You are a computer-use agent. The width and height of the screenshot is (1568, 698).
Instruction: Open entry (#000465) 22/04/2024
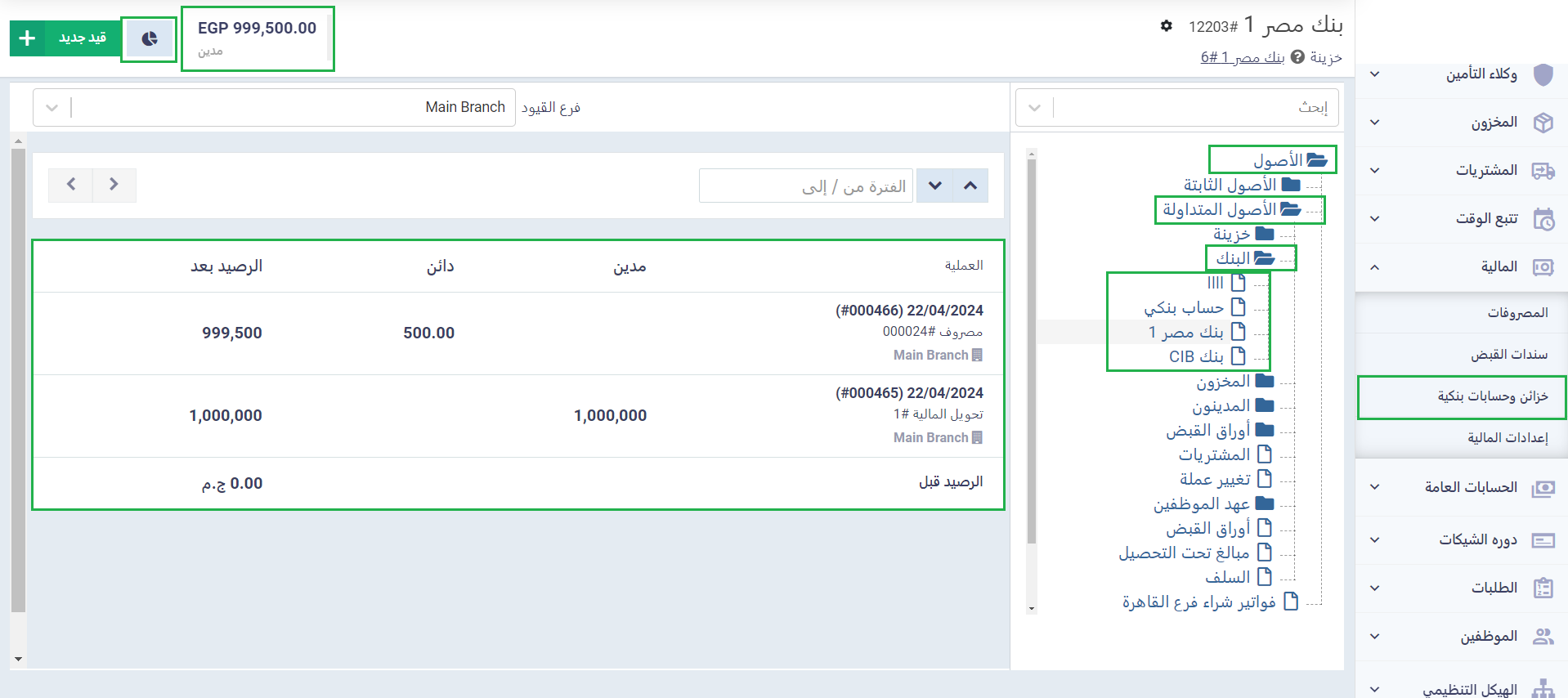[x=909, y=393]
